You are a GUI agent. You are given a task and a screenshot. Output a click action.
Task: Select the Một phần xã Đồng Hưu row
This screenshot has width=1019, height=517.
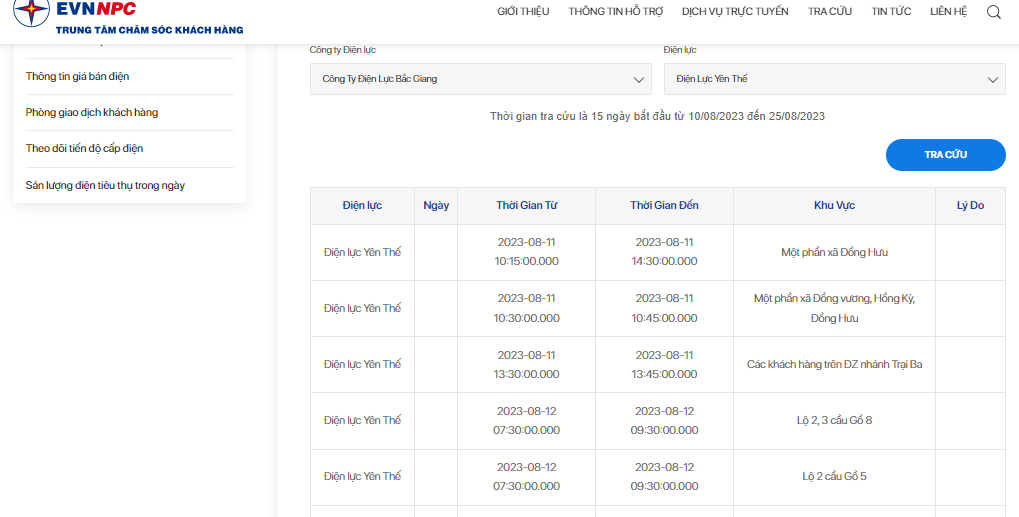[658, 252]
